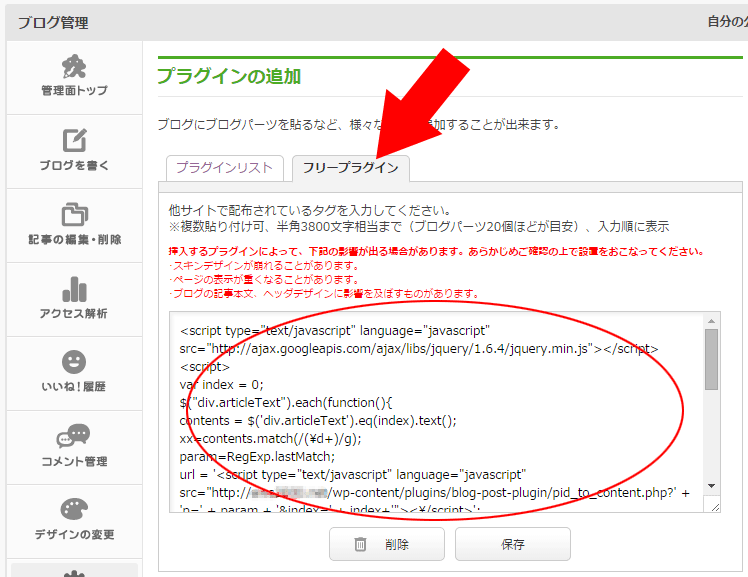The height and width of the screenshot is (577, 748).
Task: Select the 記事の編集・削除 folder icon
Action: (x=74, y=214)
